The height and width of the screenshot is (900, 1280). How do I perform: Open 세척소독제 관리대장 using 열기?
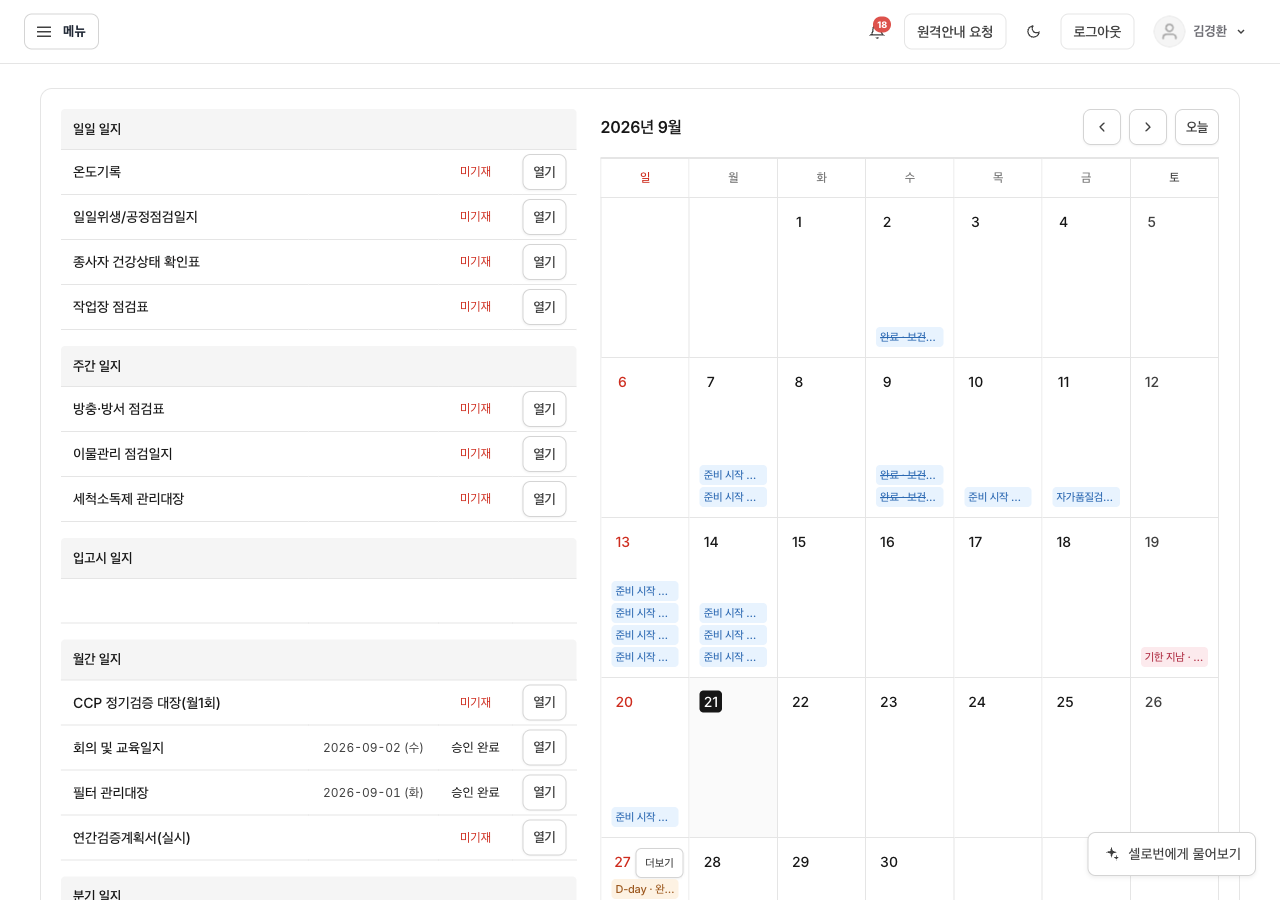544,499
